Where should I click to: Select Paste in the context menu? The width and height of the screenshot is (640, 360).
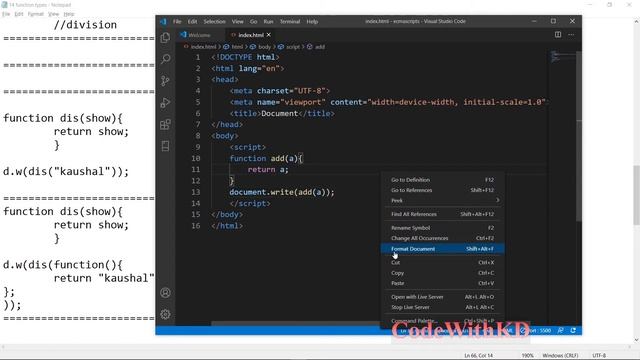tap(442, 283)
